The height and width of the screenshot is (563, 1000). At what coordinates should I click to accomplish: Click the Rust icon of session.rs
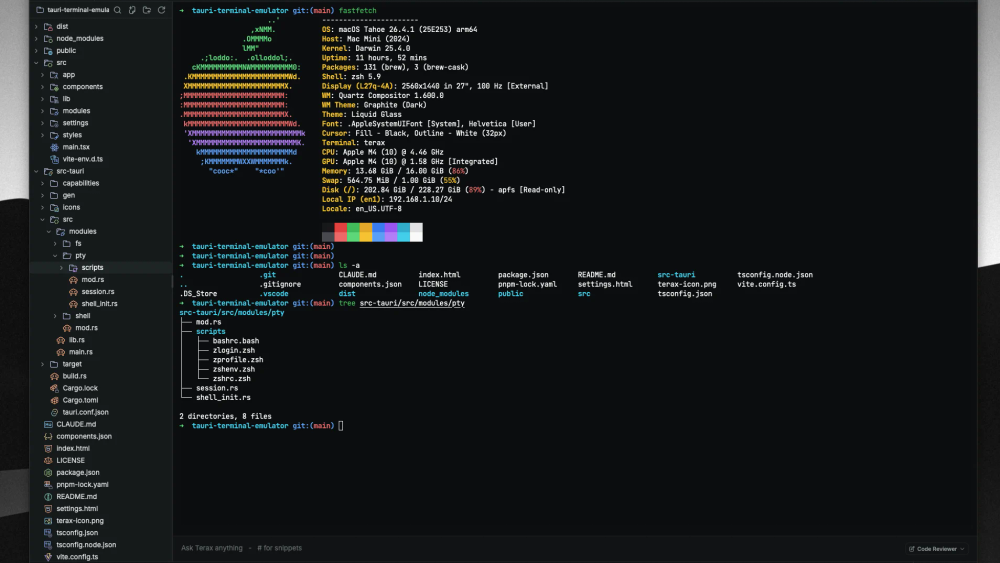[x=73, y=292]
